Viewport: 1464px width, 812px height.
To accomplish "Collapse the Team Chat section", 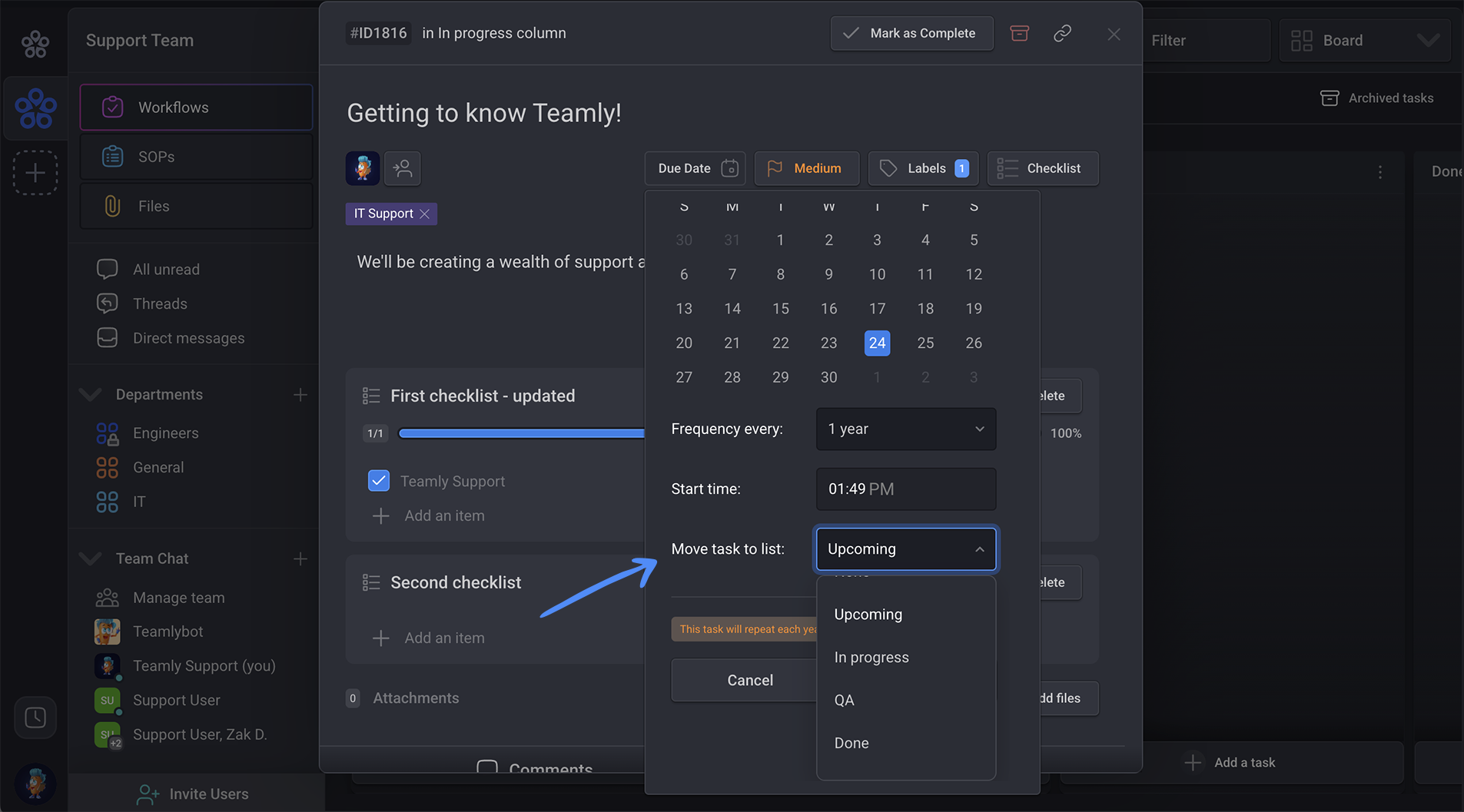I will pyautogui.click(x=91, y=558).
